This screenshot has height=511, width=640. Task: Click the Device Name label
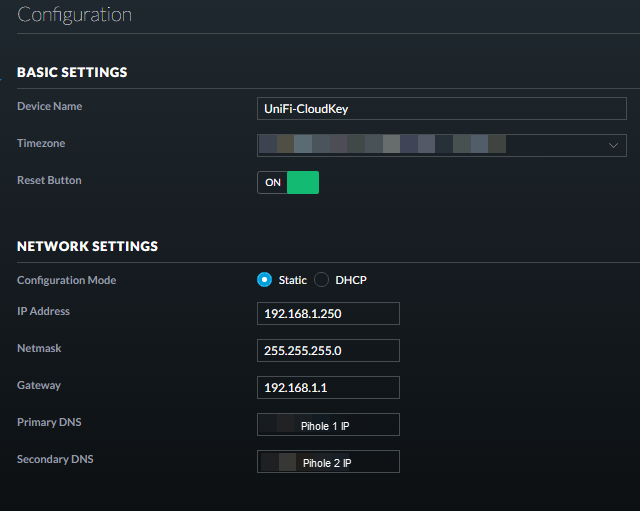tap(49, 106)
